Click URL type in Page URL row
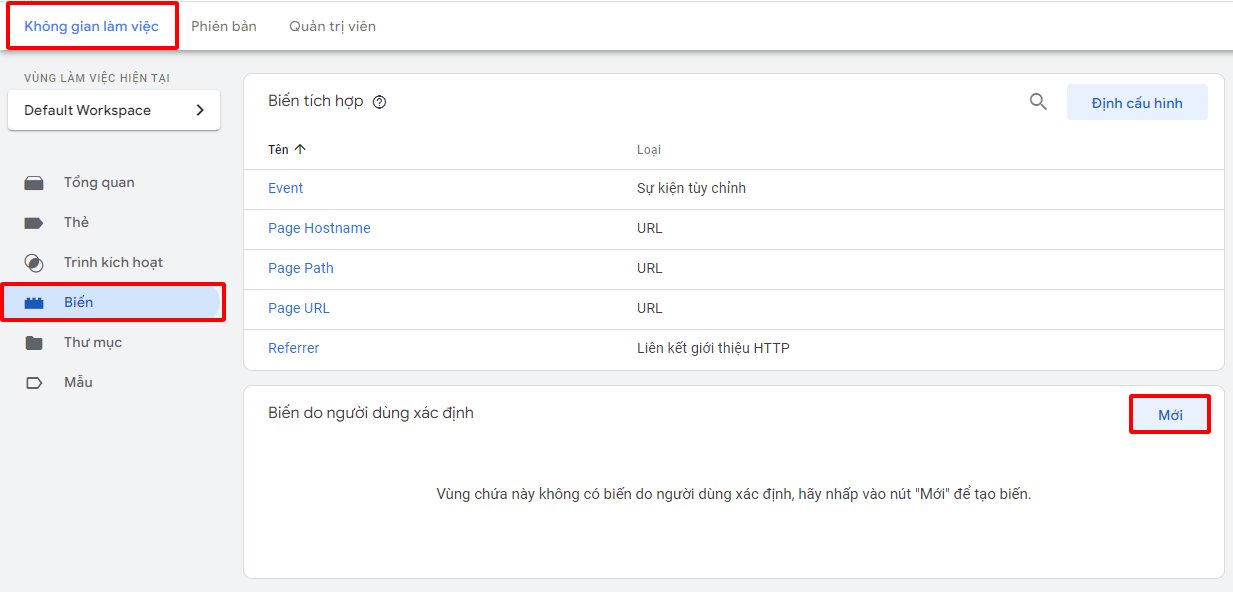The height and width of the screenshot is (592, 1233). pos(649,308)
